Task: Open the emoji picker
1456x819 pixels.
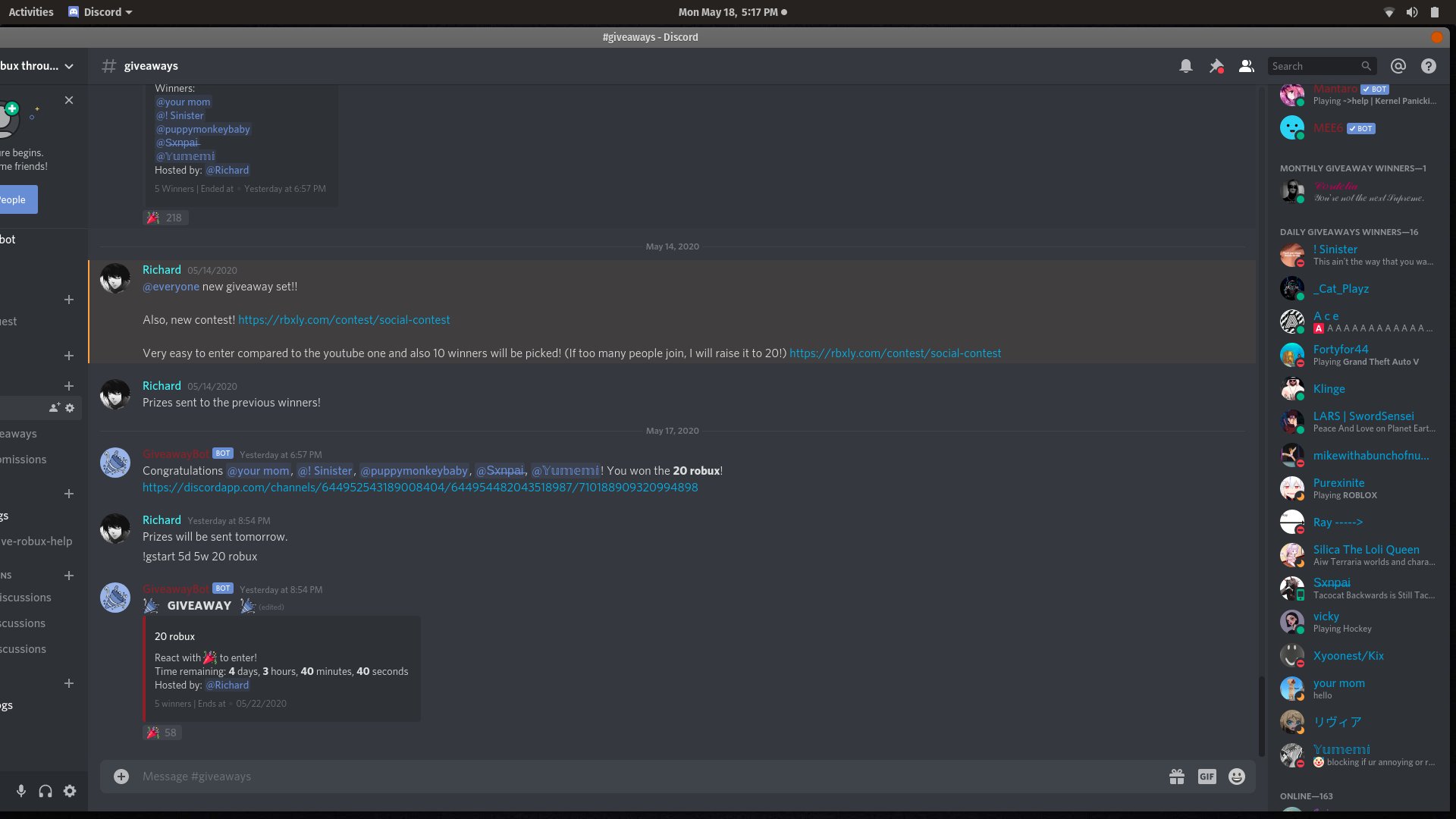Action: point(1237,777)
